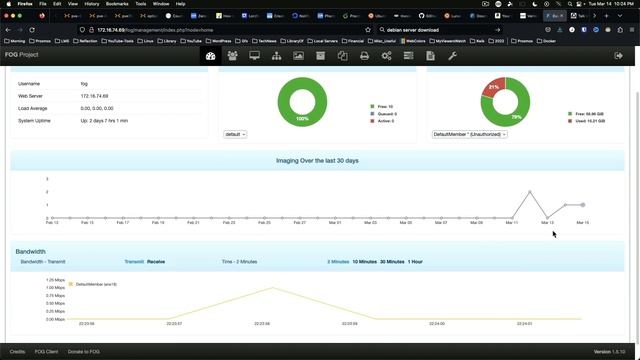Open the FOG Dashboard icon
Image resolution: width=640 pixels, height=360 pixels.
coord(211,56)
